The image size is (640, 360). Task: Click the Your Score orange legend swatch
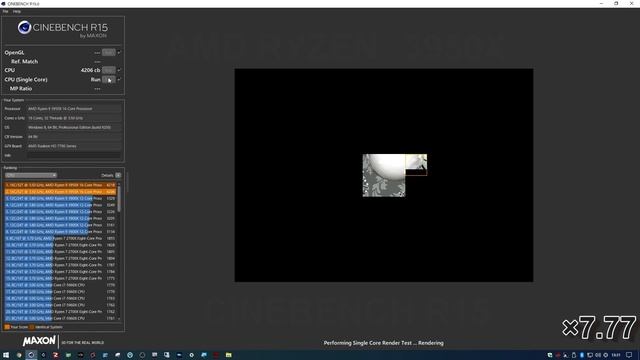click(7, 327)
